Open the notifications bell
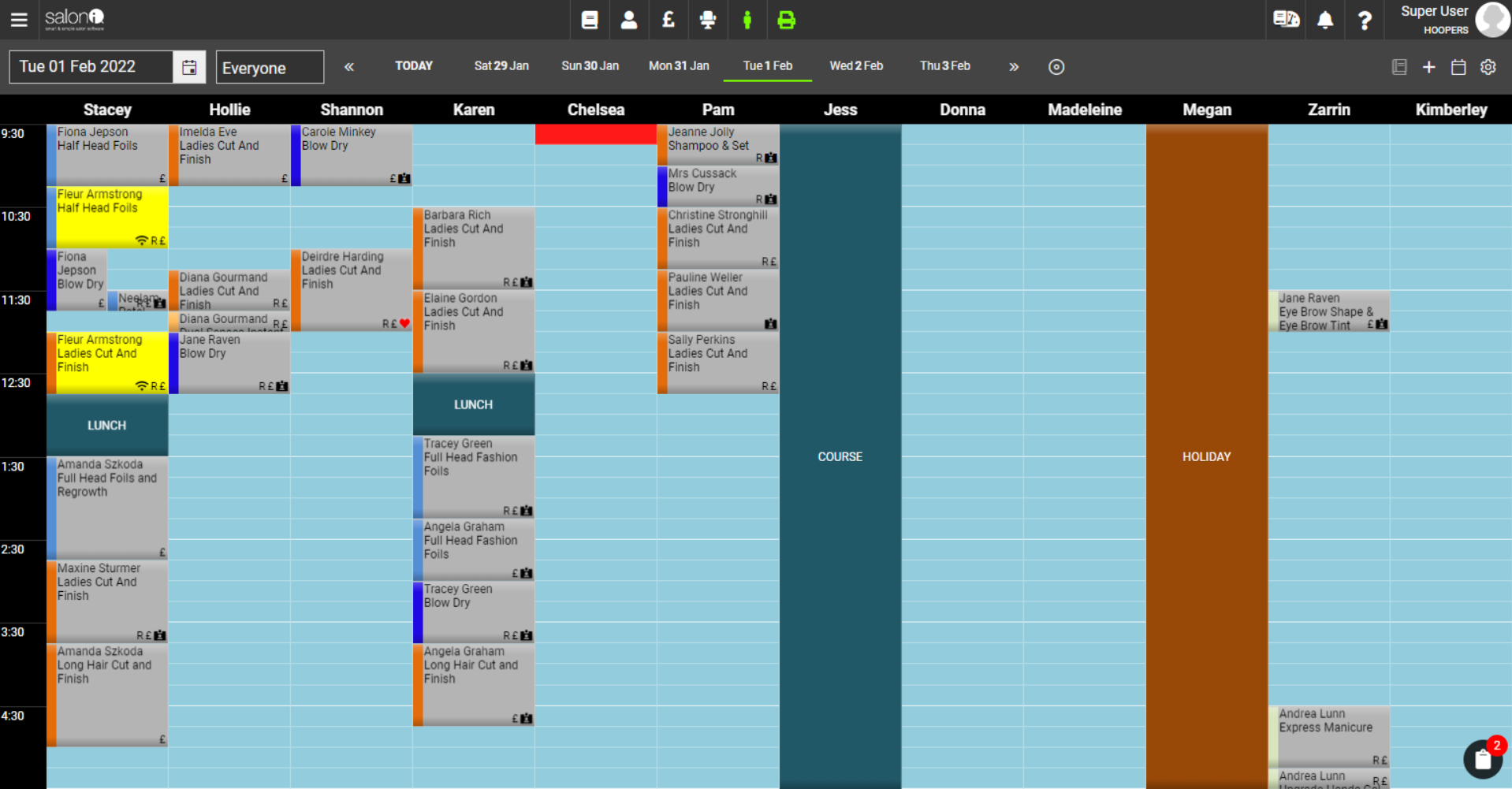This screenshot has height=789, width=1512. pyautogui.click(x=1325, y=20)
